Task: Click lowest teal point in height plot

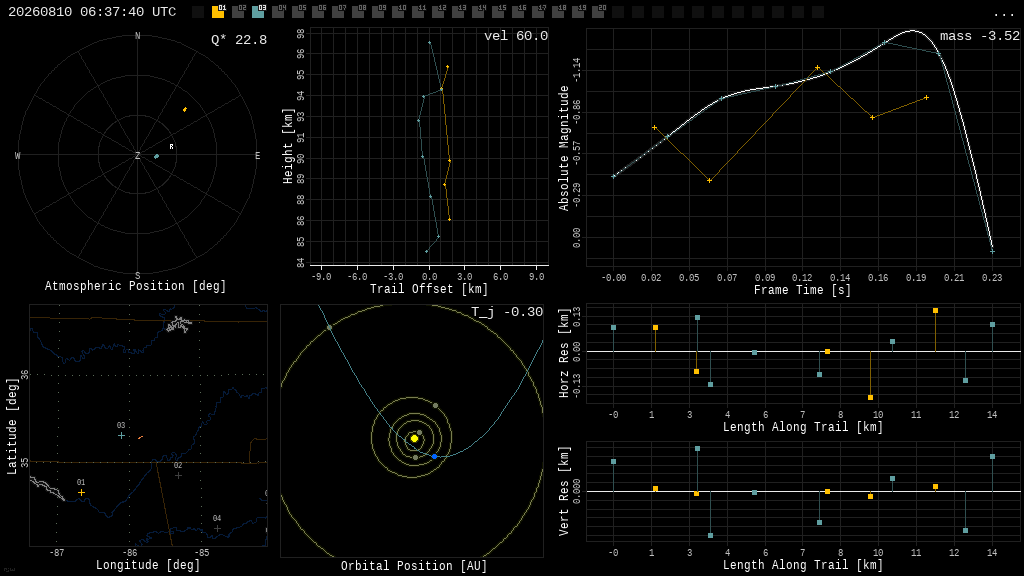Action: pos(426,251)
